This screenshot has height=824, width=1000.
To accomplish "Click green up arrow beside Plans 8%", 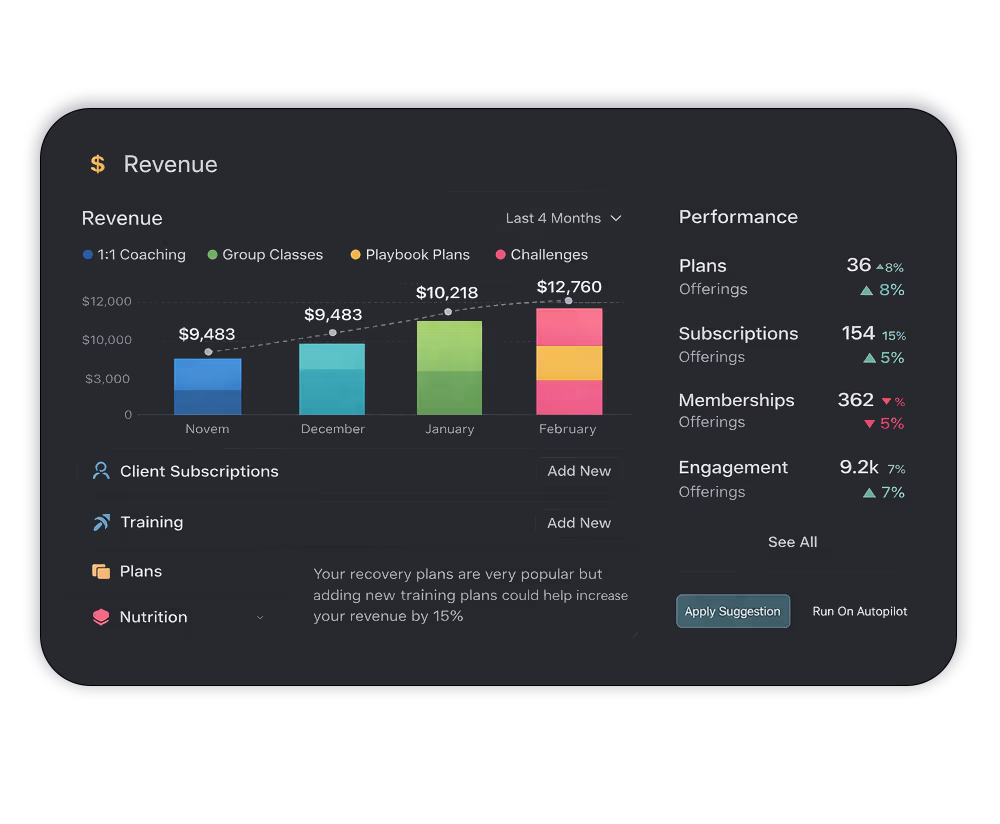I will point(867,290).
